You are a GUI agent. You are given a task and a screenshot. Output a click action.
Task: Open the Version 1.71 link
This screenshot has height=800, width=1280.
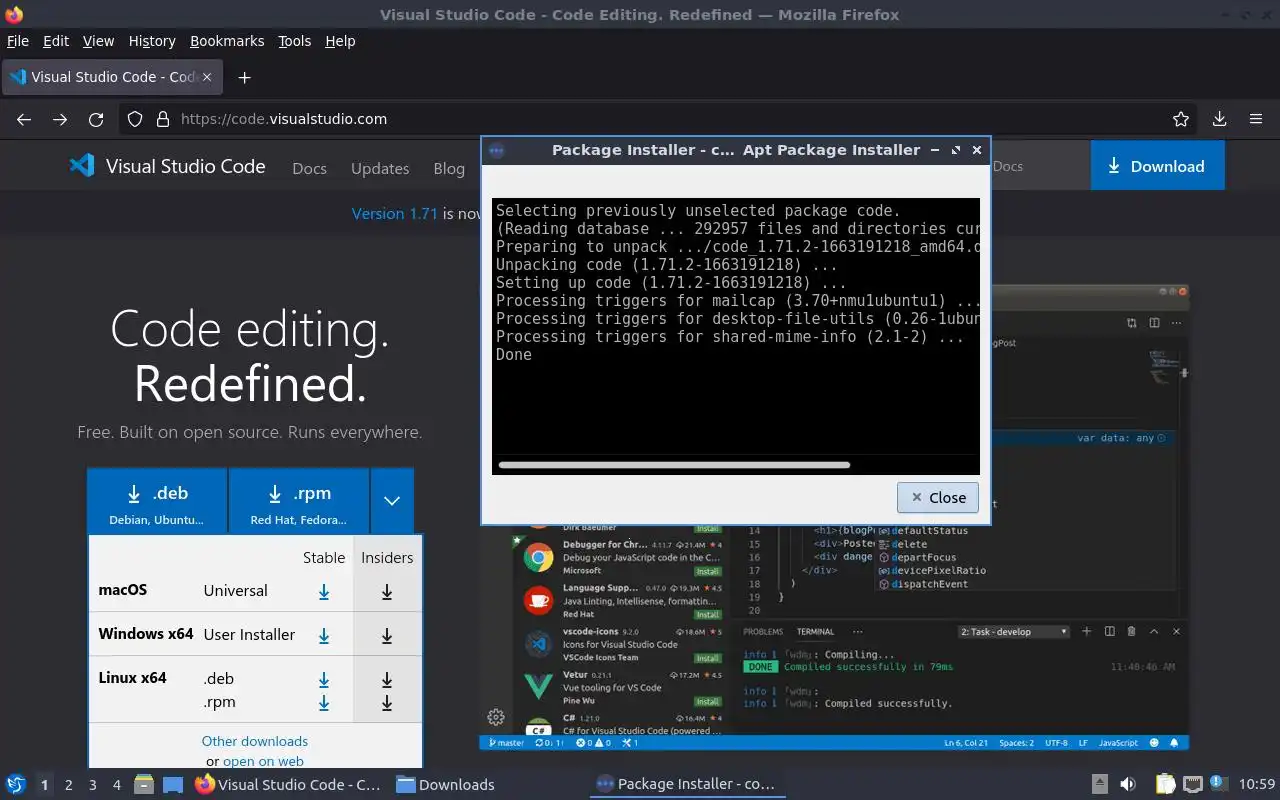395,213
